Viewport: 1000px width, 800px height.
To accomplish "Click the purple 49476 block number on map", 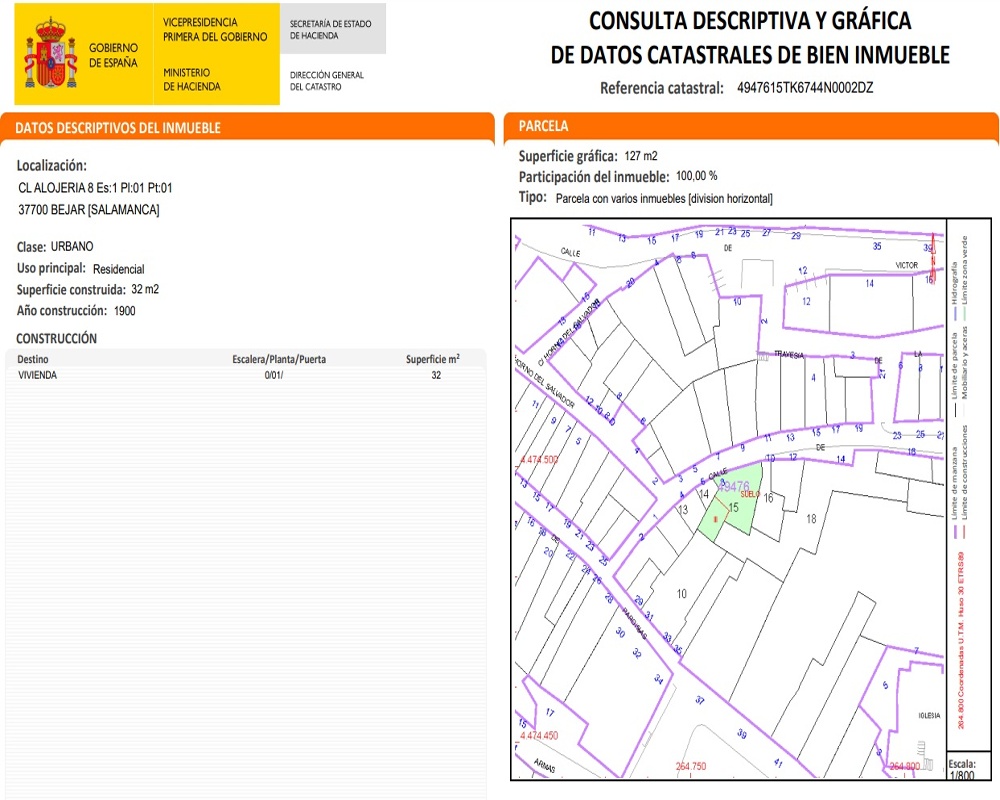I will (x=734, y=486).
